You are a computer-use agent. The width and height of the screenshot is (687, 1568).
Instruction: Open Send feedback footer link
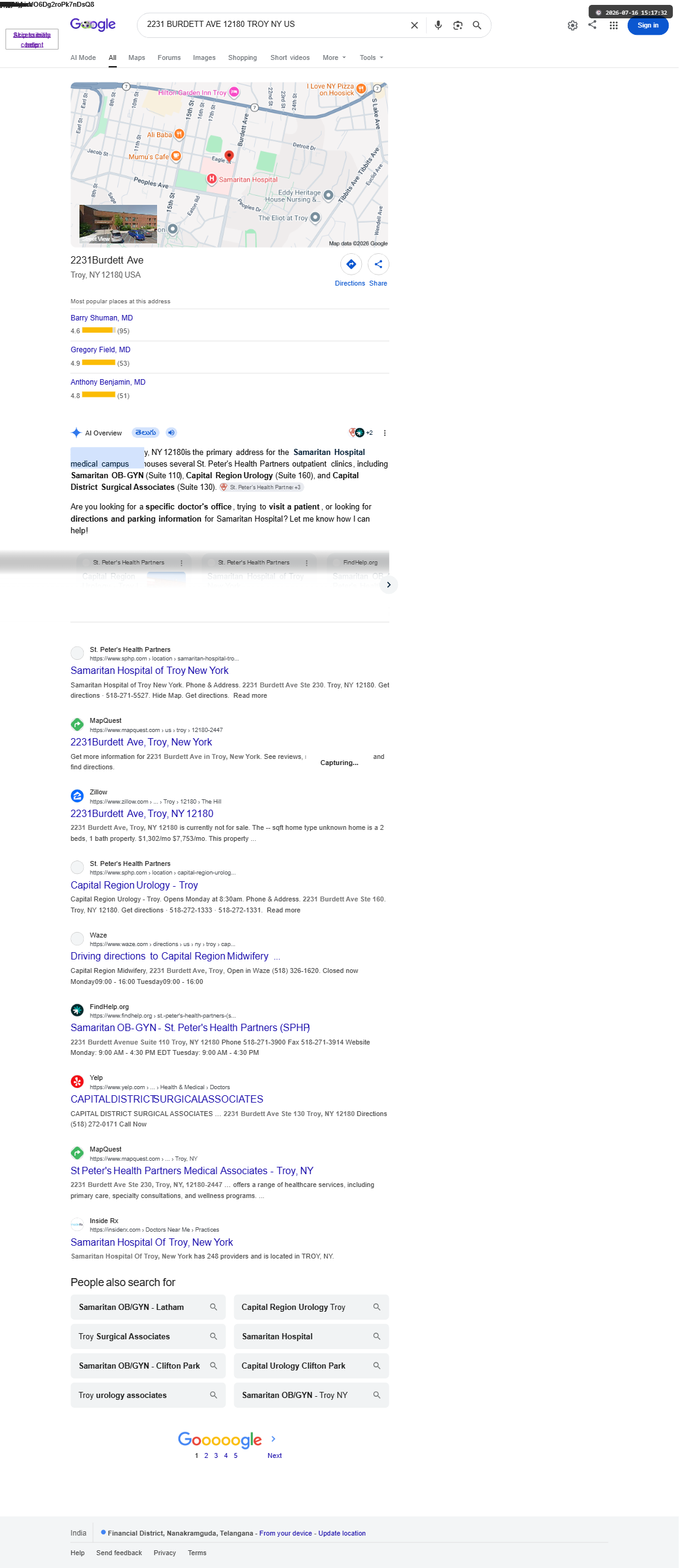(119, 1553)
